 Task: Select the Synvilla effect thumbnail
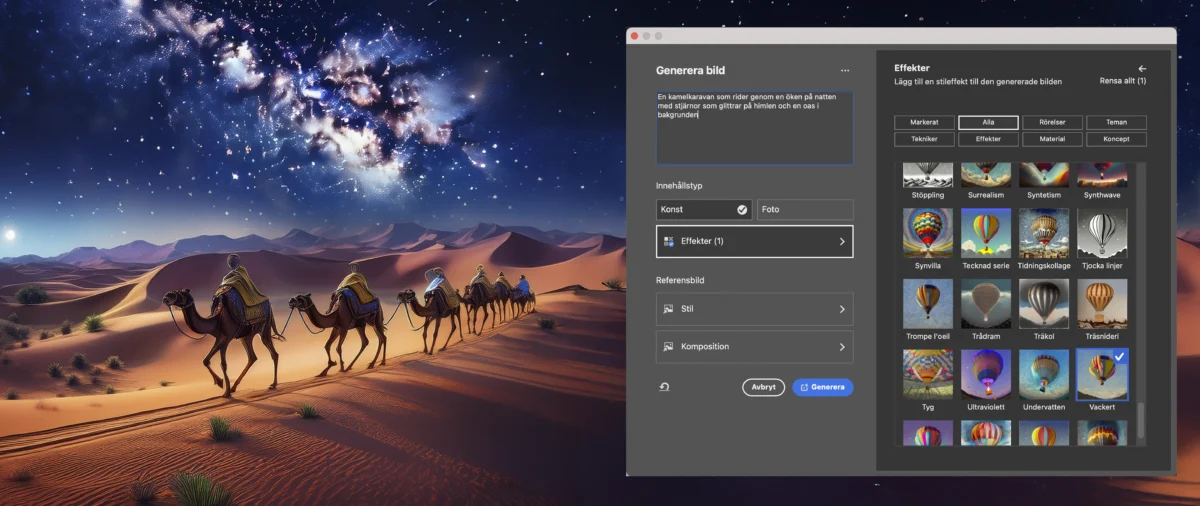[x=928, y=233]
